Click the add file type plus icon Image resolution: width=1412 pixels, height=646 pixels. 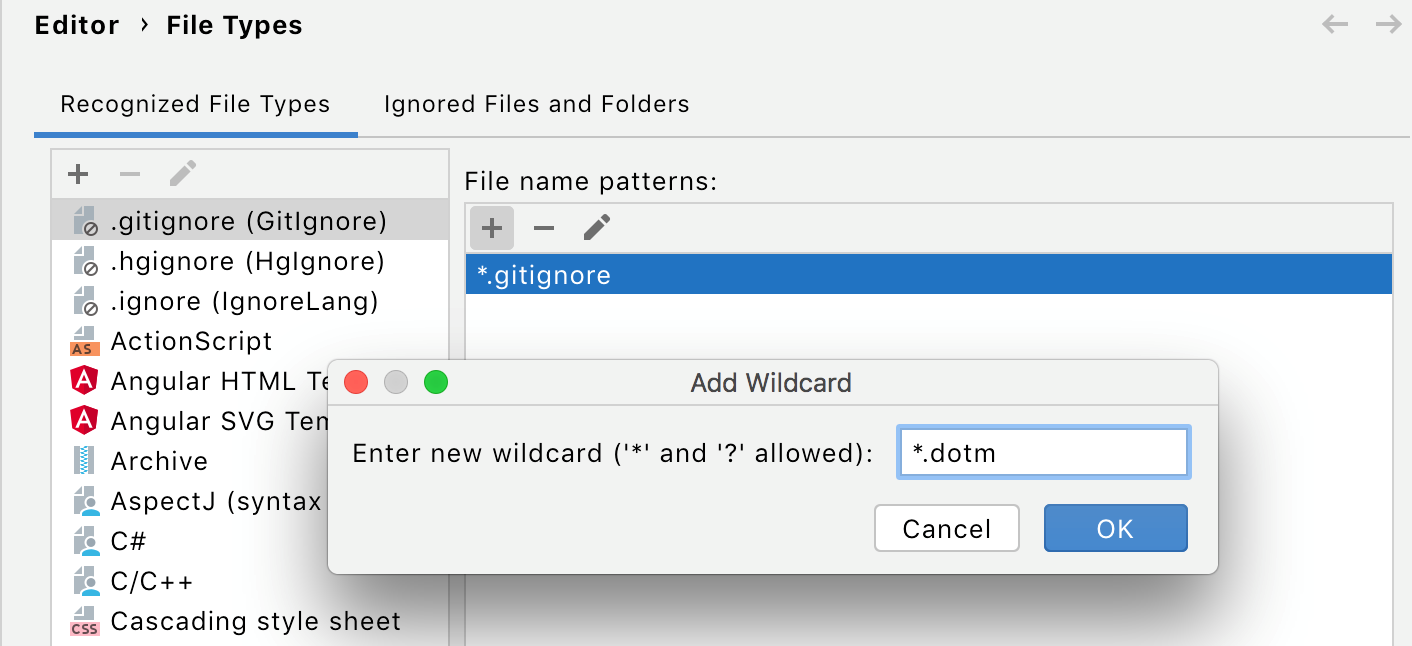pos(77,174)
